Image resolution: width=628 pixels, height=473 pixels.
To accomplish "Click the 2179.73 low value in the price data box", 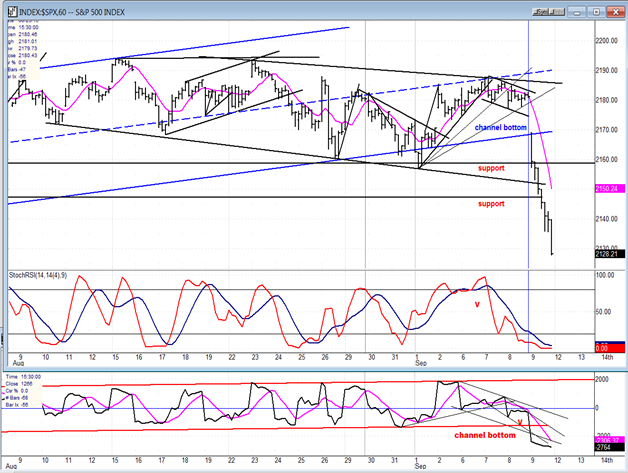I will [x=27, y=48].
